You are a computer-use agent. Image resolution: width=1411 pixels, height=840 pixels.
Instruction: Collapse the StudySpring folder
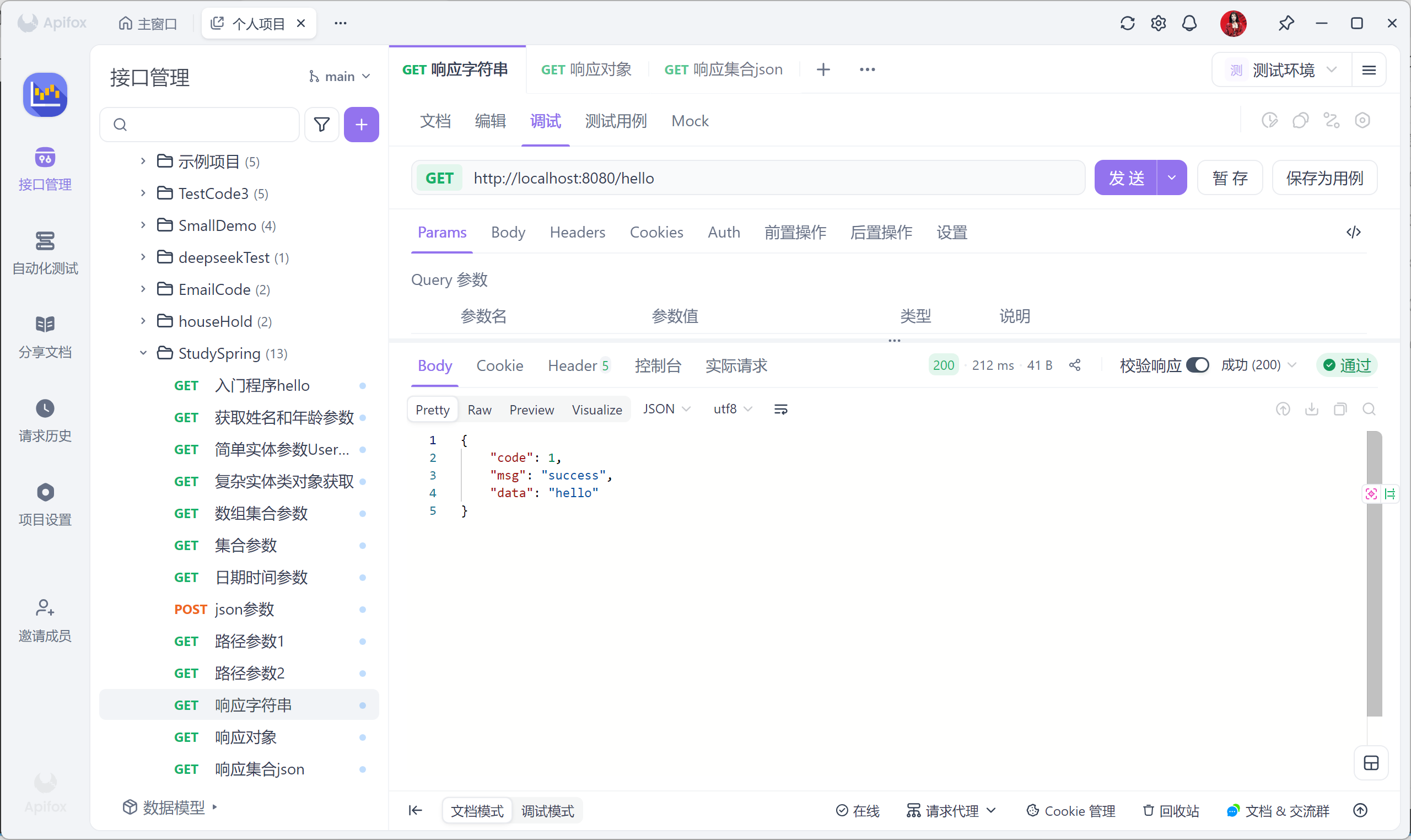pos(143,353)
